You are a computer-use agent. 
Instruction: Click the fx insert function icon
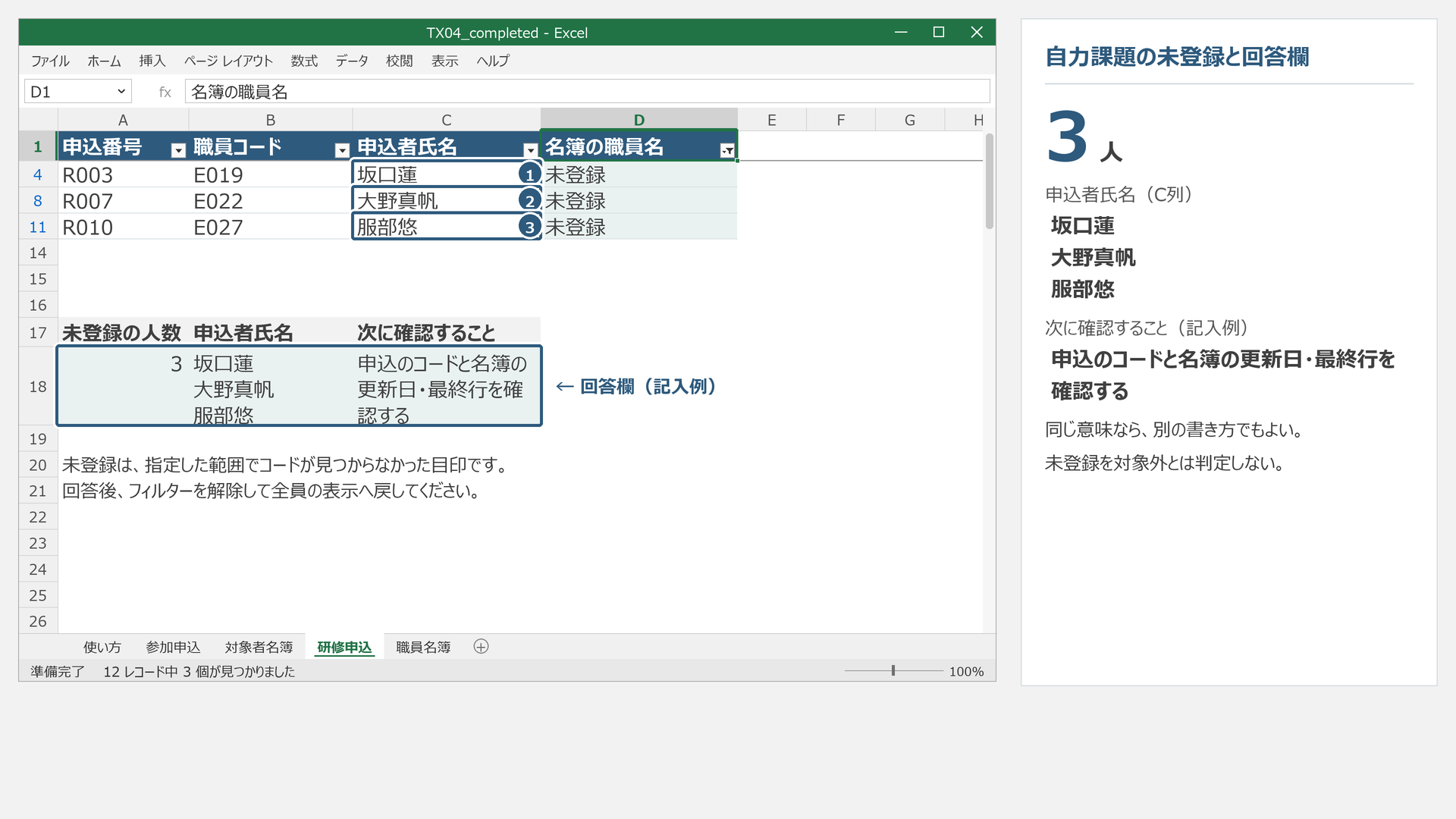(x=165, y=92)
